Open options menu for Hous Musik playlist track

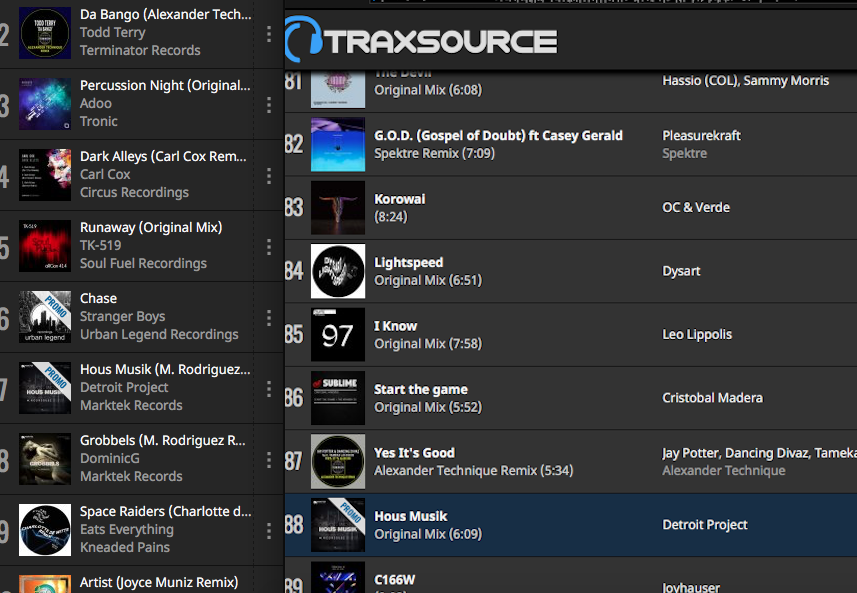(x=269, y=389)
